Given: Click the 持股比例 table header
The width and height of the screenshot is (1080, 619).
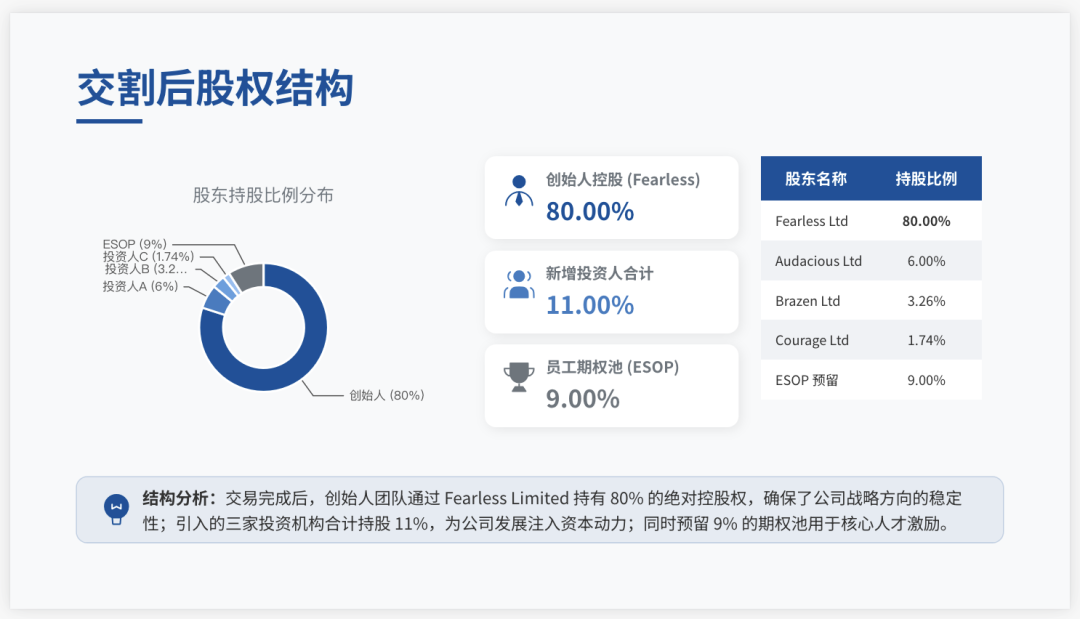Looking at the screenshot, I should (926, 179).
